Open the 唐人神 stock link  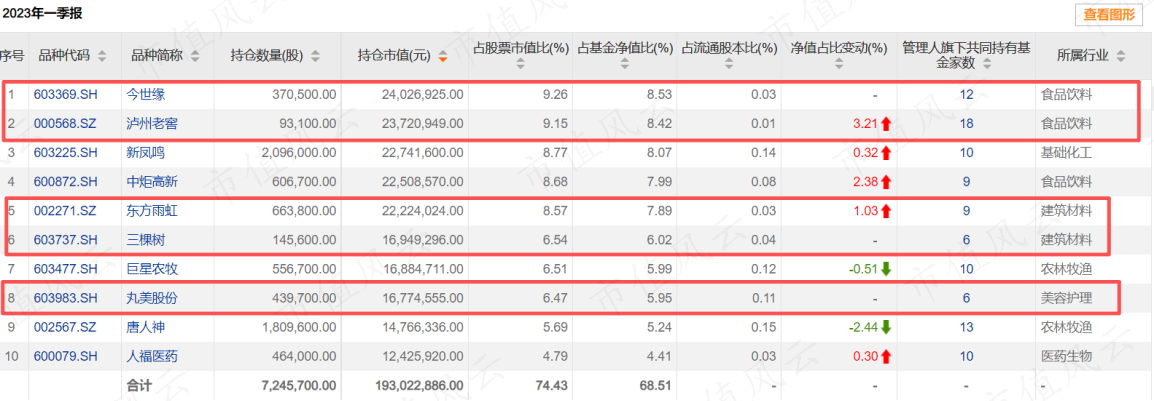click(x=144, y=327)
